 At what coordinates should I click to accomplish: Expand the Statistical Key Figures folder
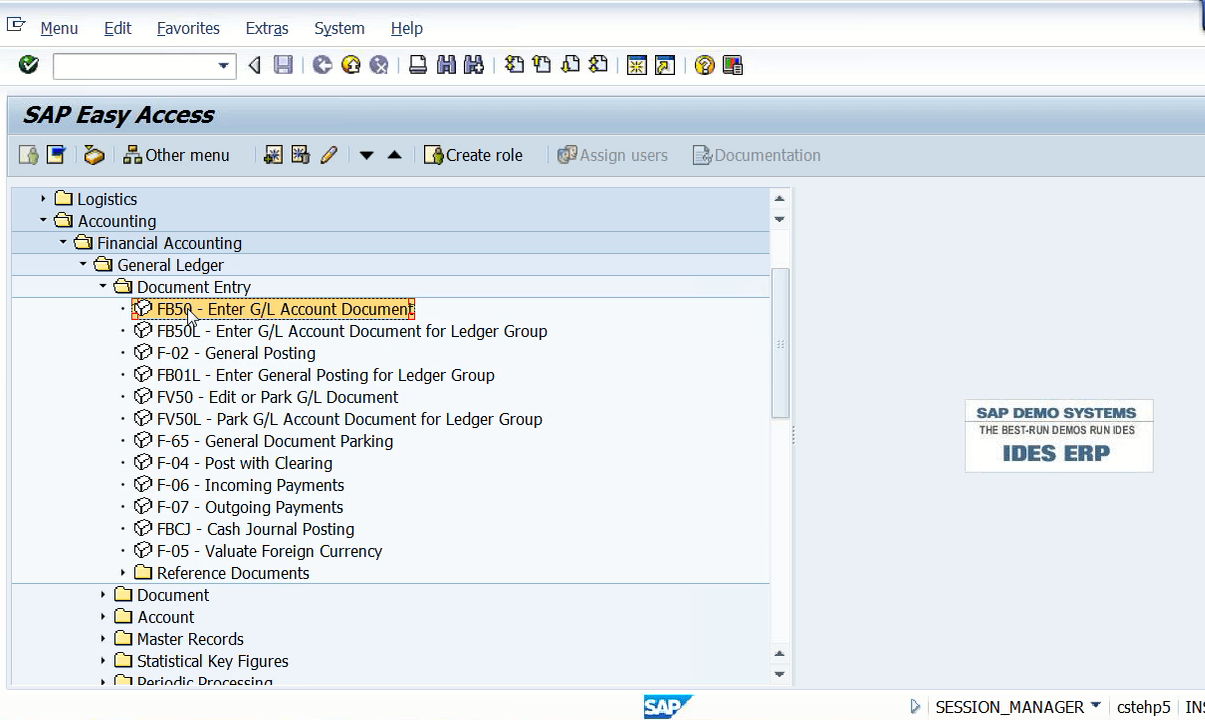tap(103, 661)
